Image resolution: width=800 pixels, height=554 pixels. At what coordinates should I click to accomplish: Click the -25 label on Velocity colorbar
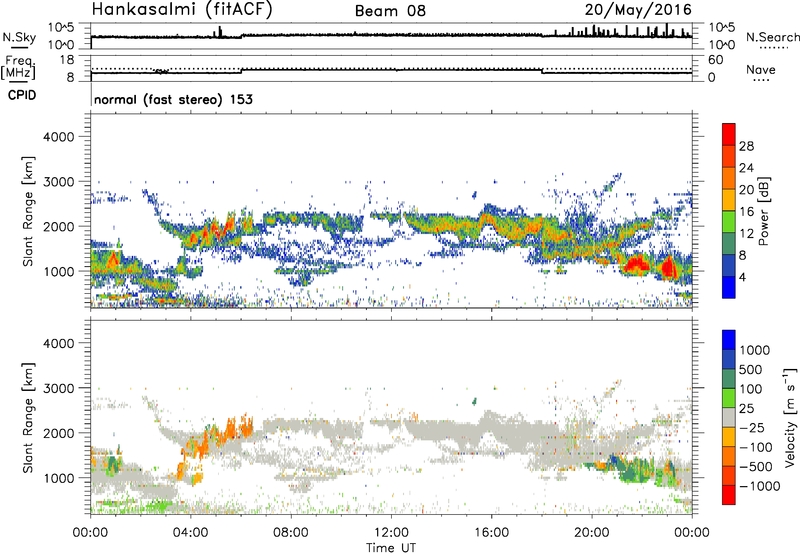pos(752,427)
